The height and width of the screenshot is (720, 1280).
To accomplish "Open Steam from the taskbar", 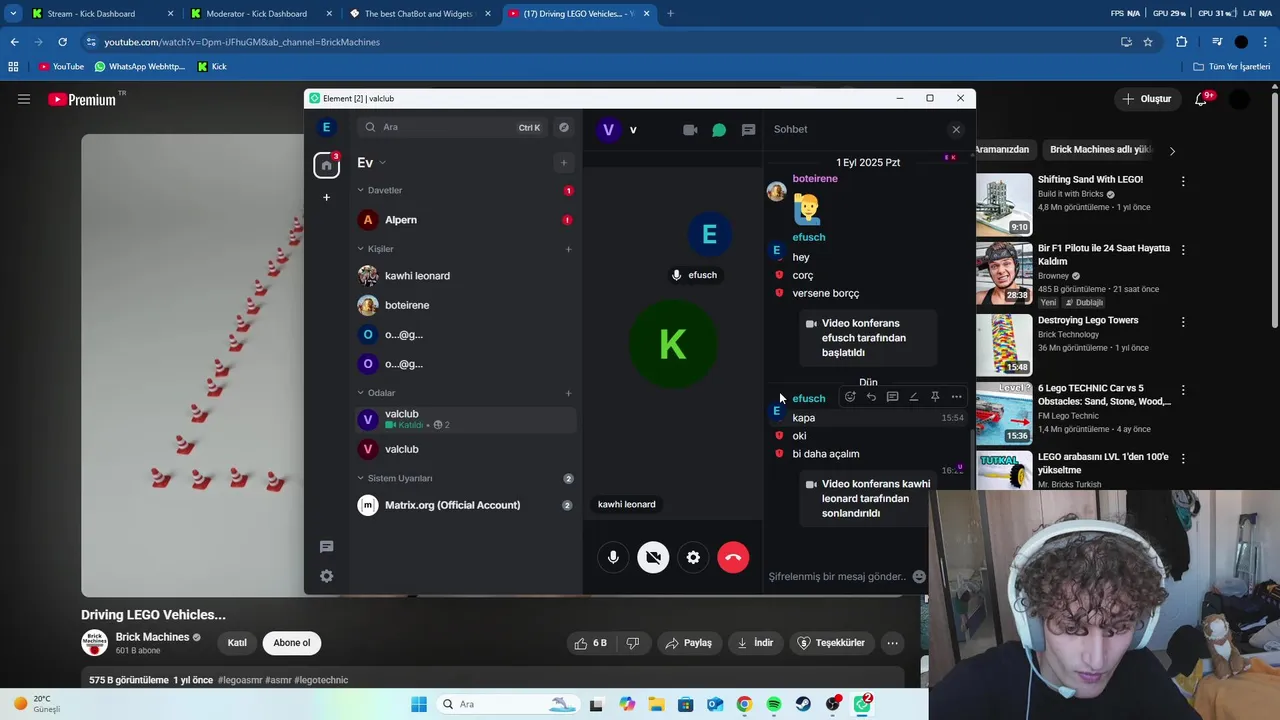I will [x=803, y=704].
